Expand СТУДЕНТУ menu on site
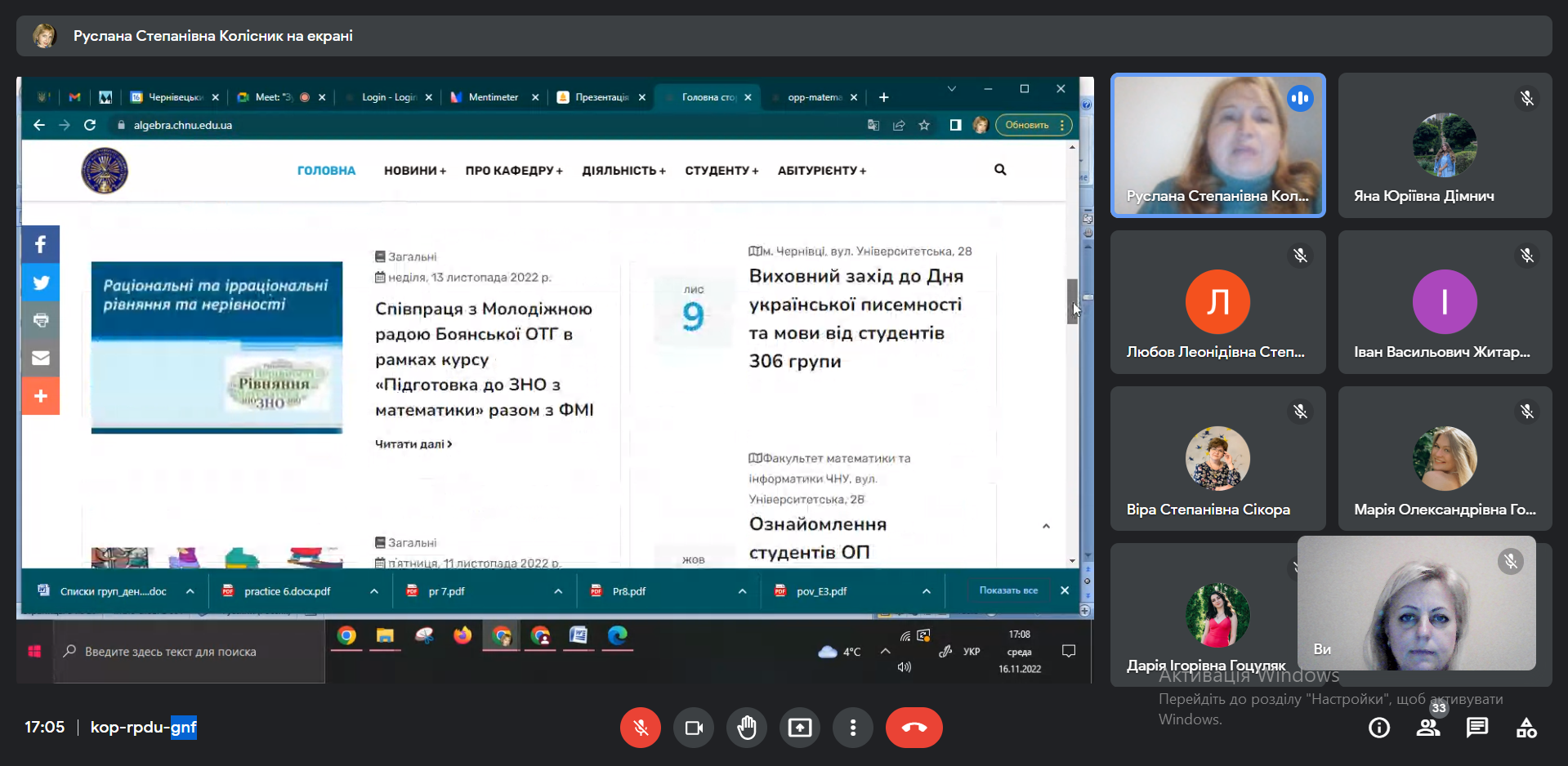This screenshot has height=766, width=1568. pos(721,171)
